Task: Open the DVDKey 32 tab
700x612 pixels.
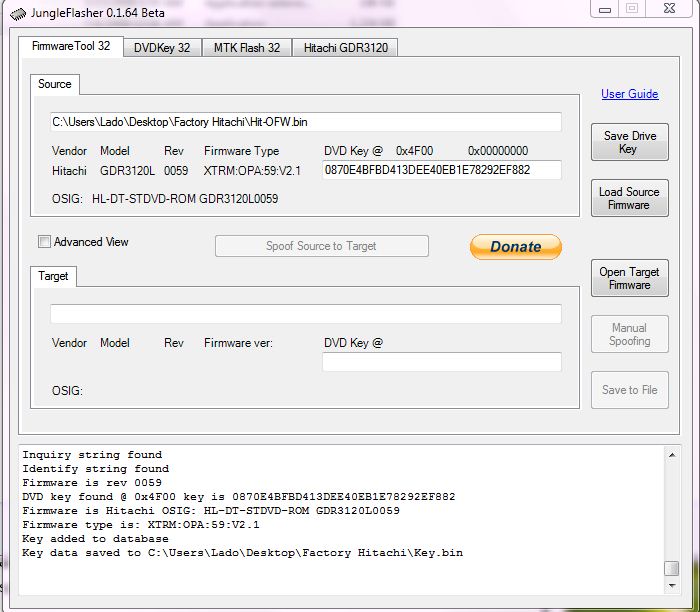Action: (162, 48)
